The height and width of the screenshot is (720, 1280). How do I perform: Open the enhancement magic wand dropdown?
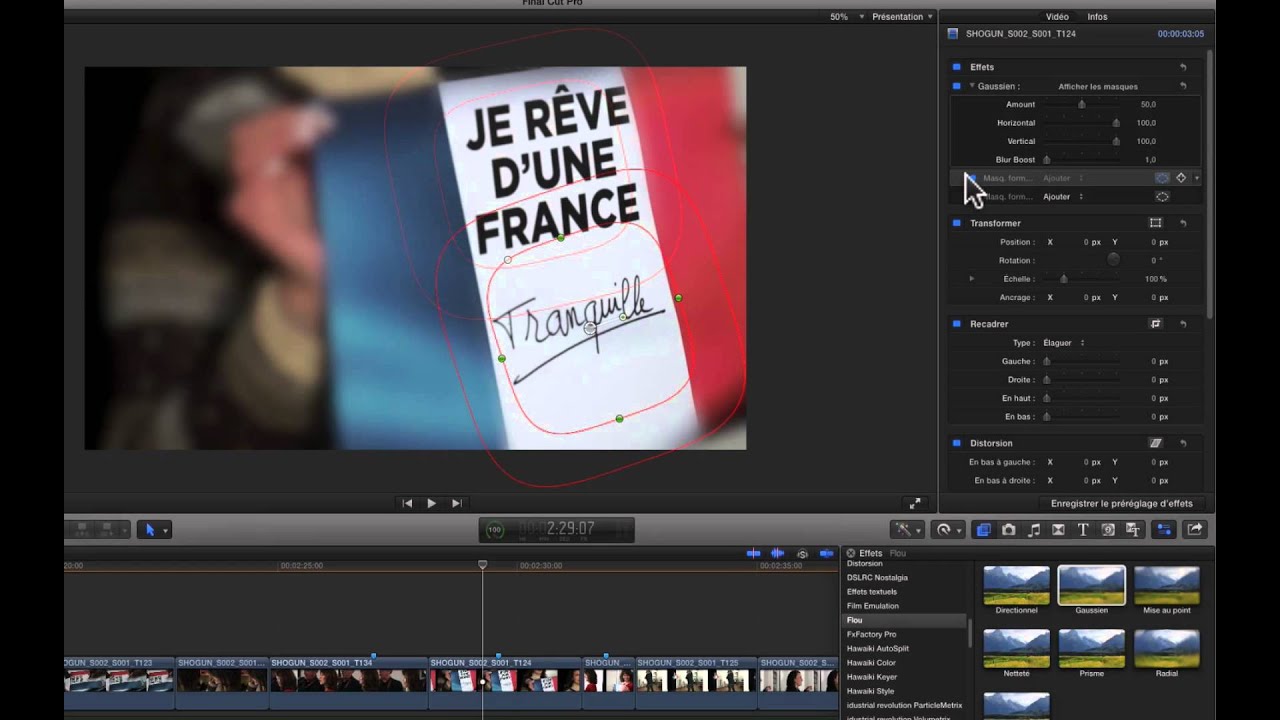point(909,530)
